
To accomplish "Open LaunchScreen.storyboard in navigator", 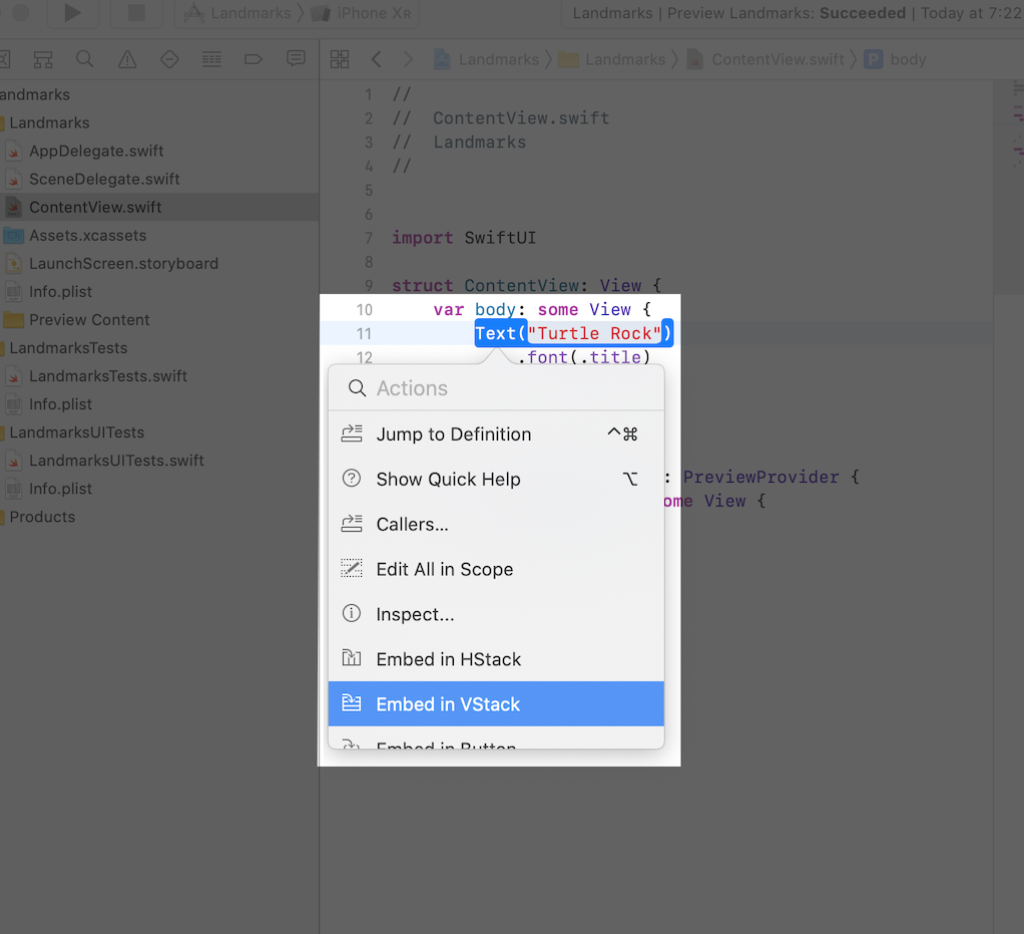I will coord(123,263).
